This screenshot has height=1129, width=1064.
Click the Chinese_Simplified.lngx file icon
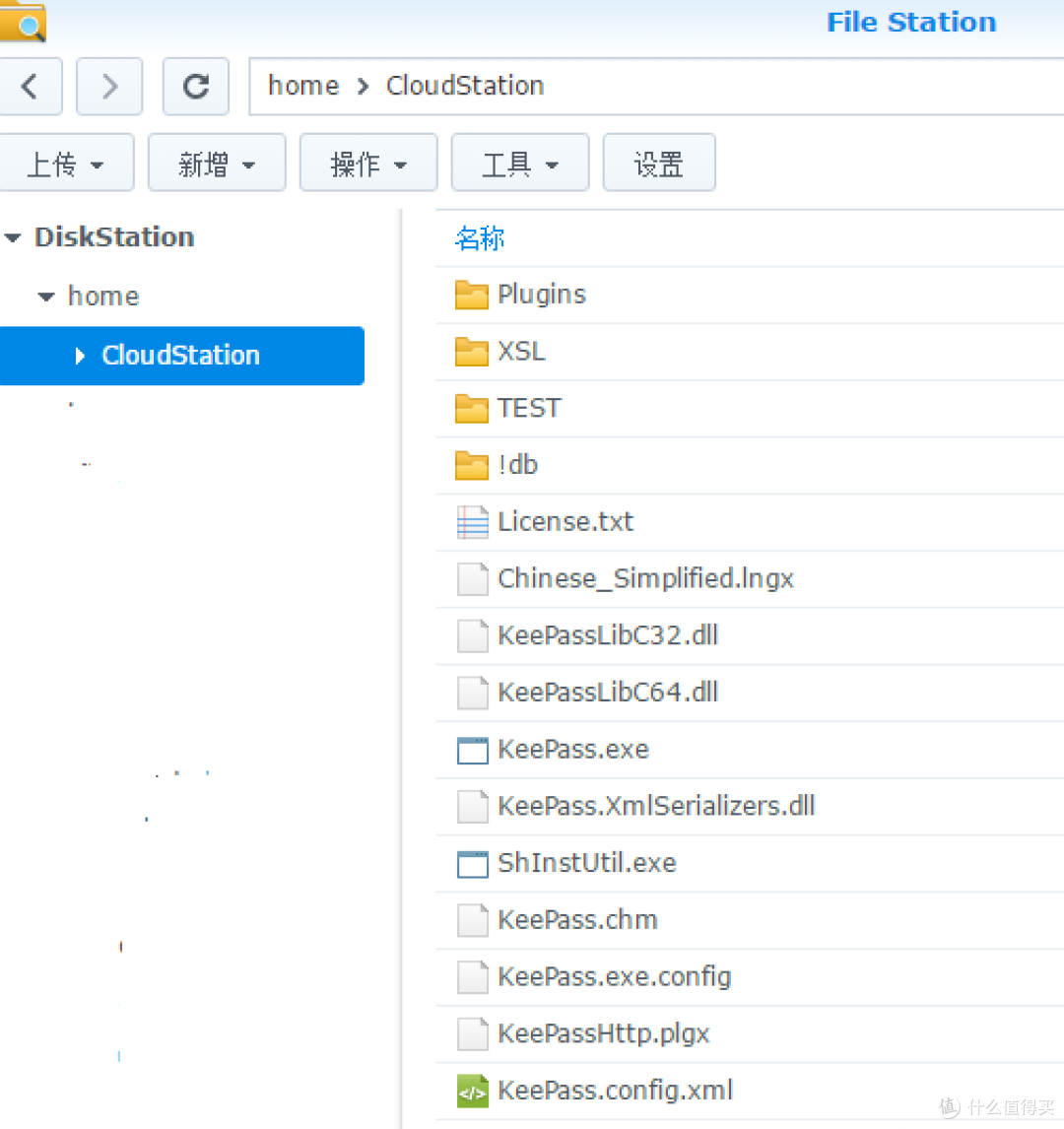click(x=473, y=579)
